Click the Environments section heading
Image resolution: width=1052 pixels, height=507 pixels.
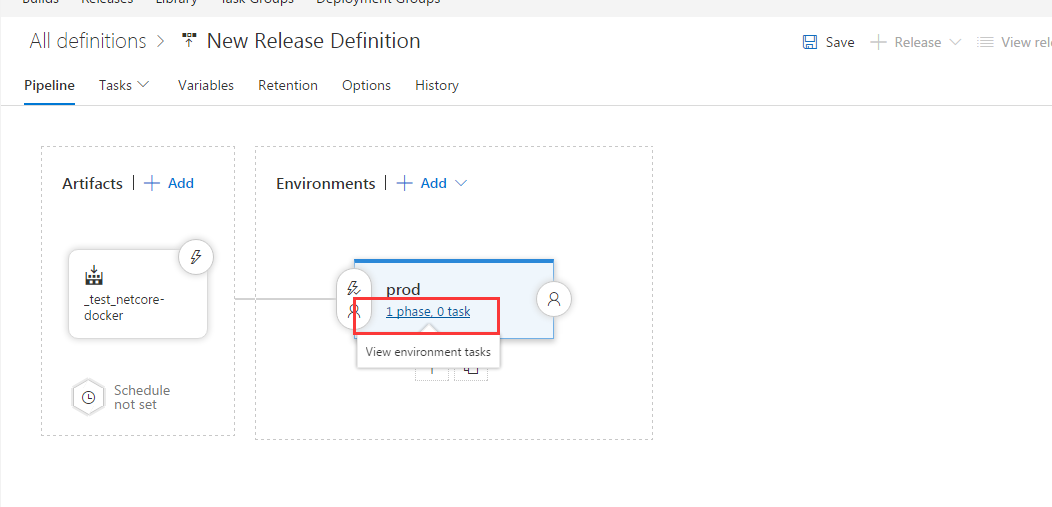tap(326, 184)
